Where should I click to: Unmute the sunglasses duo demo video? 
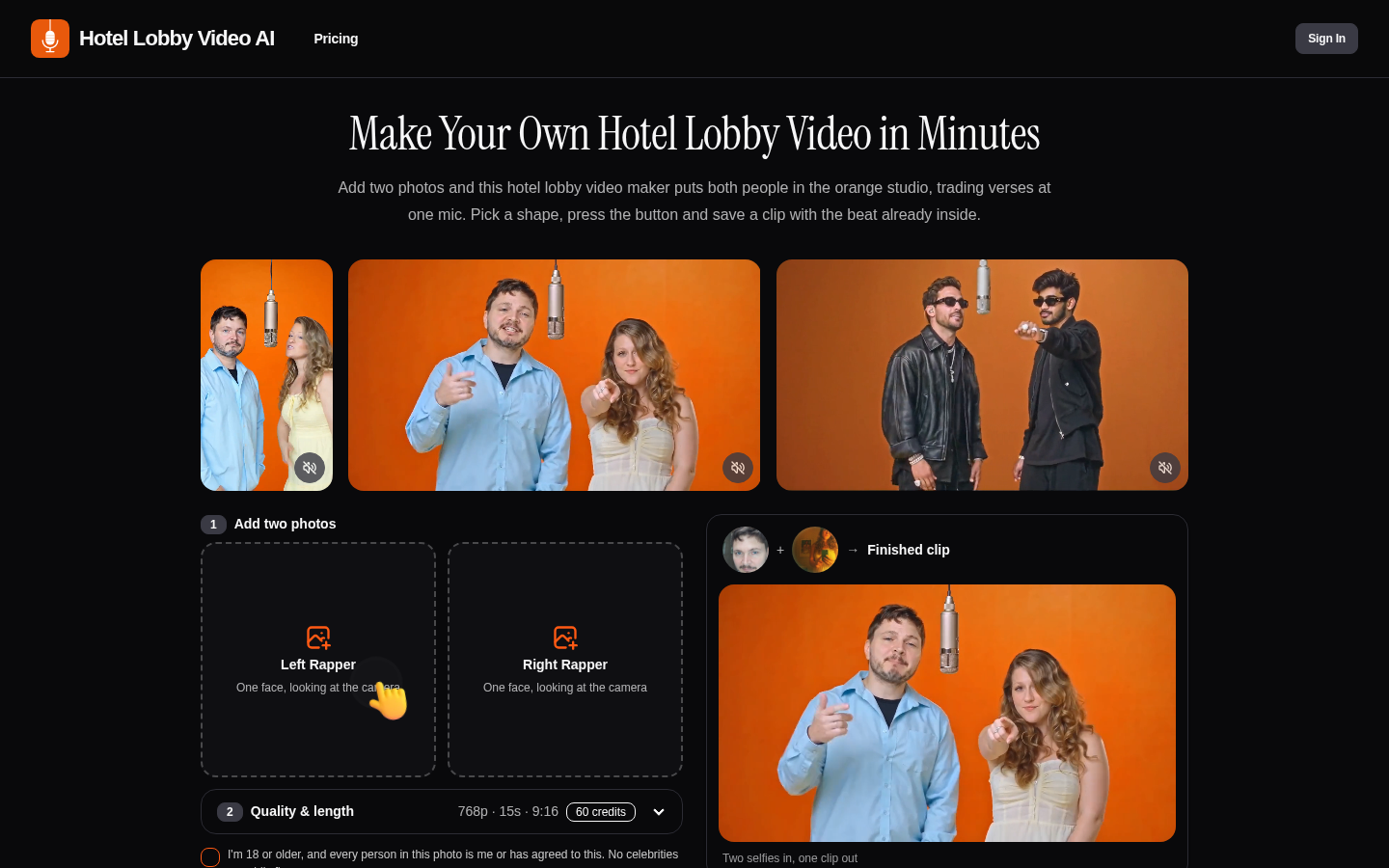[1165, 468]
